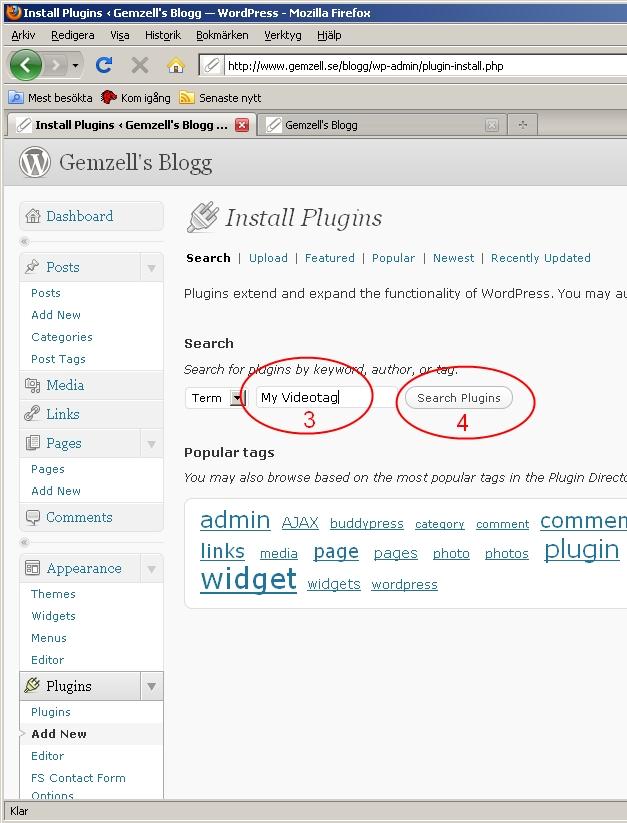Click the plugin search text field
The height and width of the screenshot is (823, 627).
point(325,397)
